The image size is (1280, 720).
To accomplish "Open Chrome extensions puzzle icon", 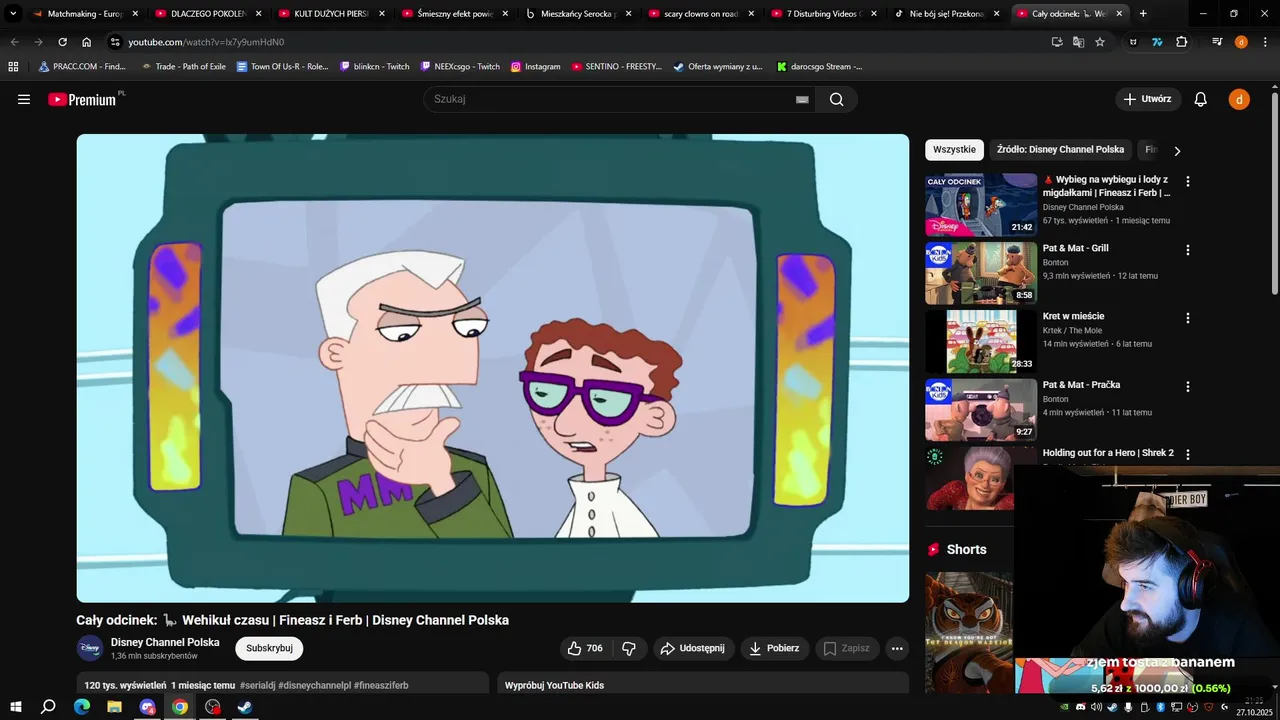I will coord(1182,42).
